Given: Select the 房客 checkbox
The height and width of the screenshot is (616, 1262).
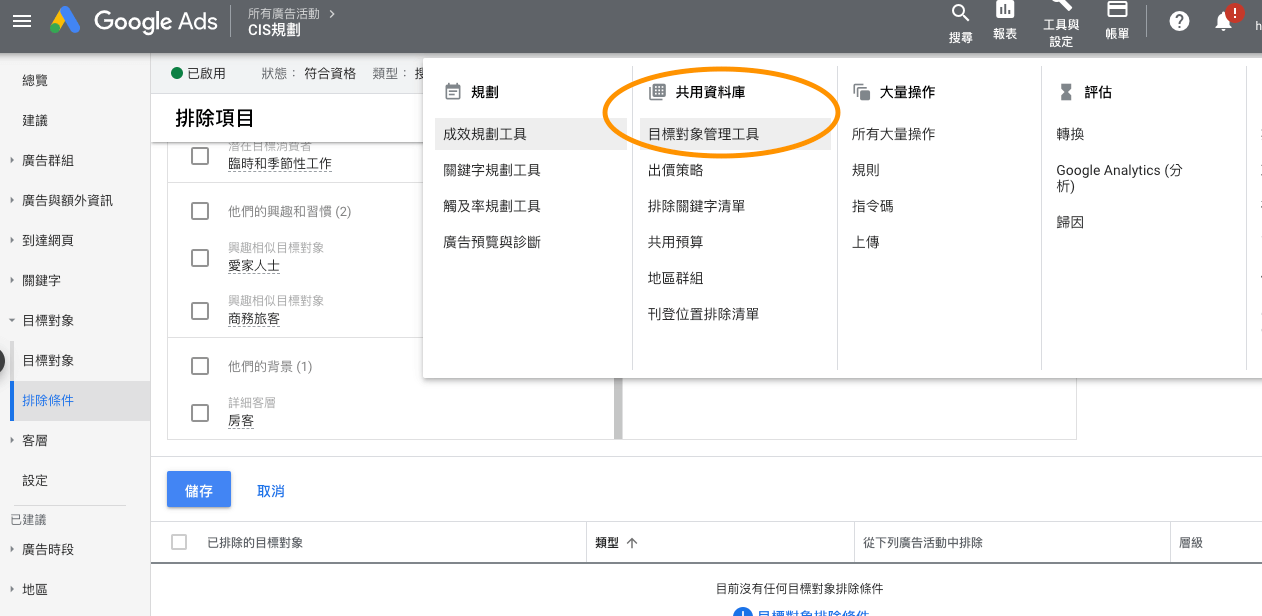Looking at the screenshot, I should pyautogui.click(x=200, y=413).
